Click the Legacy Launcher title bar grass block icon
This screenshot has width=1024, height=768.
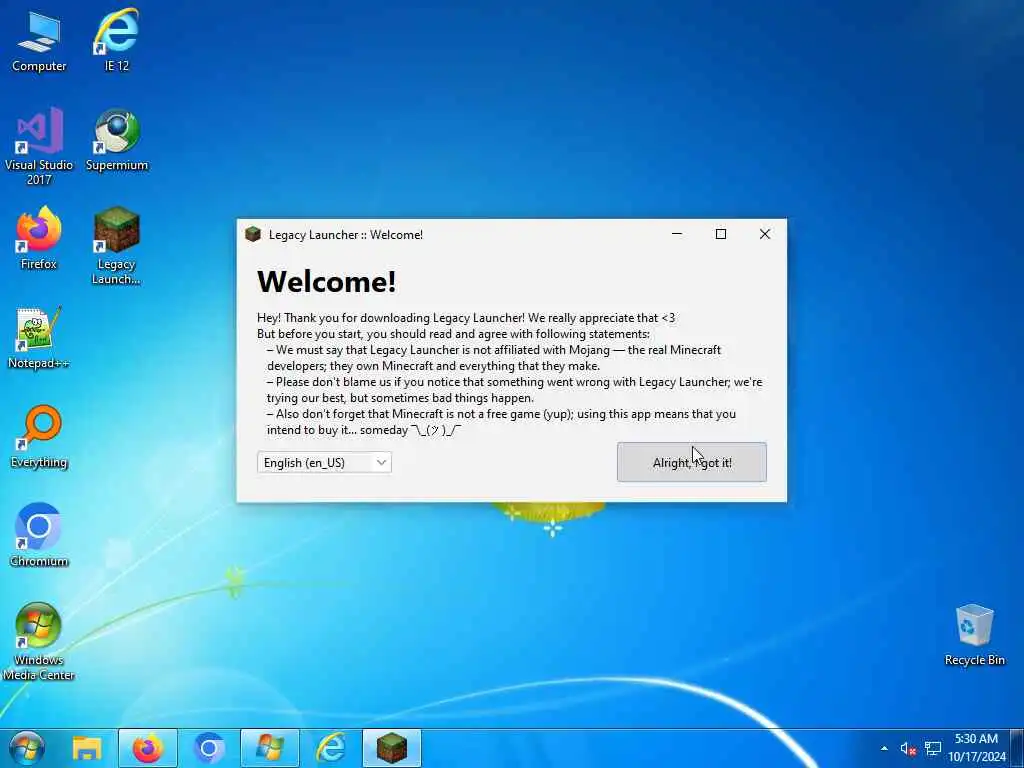click(x=253, y=234)
